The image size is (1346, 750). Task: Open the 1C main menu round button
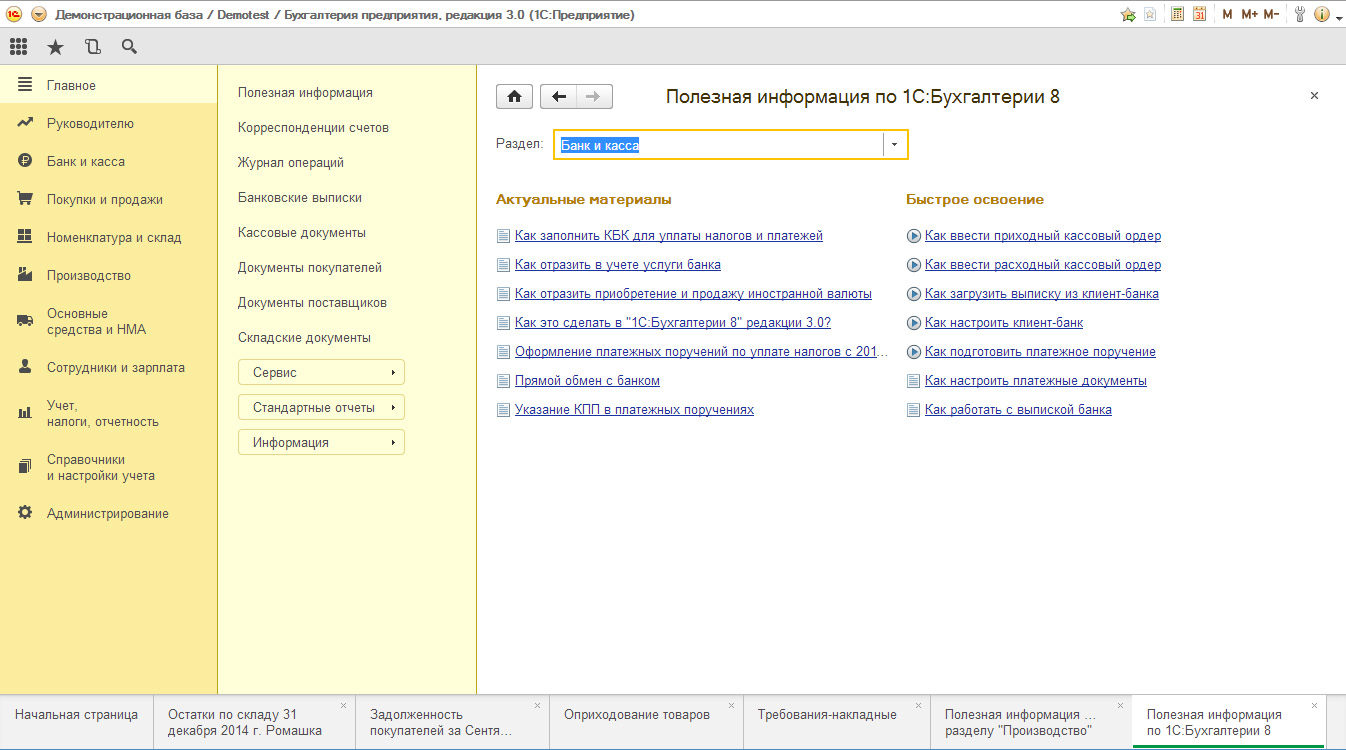click(x=39, y=15)
